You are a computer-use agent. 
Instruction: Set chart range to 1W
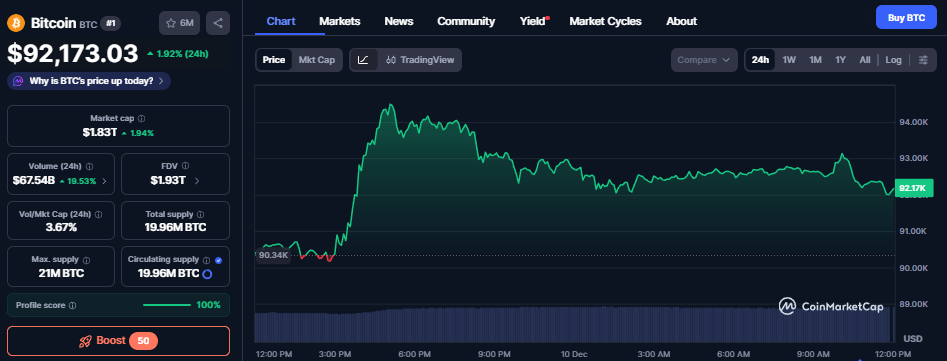tap(789, 60)
